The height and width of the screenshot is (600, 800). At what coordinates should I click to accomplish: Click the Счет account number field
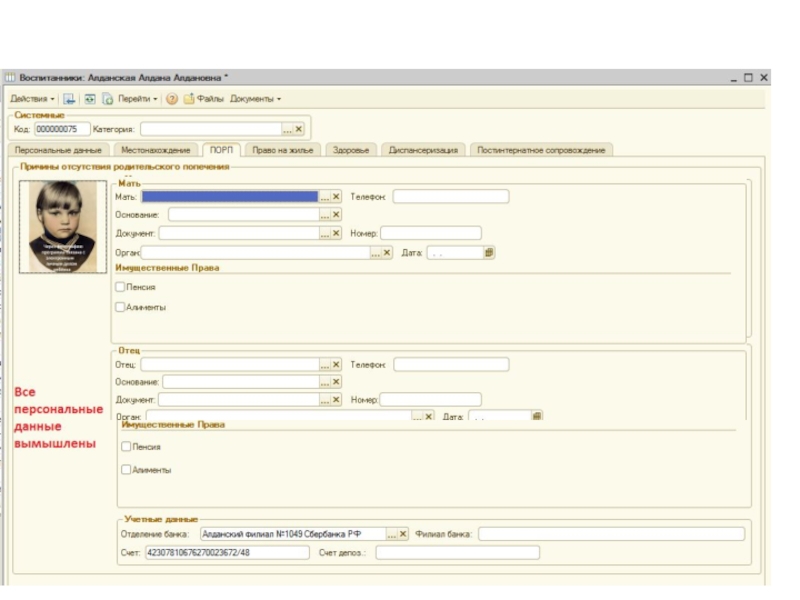click(x=228, y=553)
